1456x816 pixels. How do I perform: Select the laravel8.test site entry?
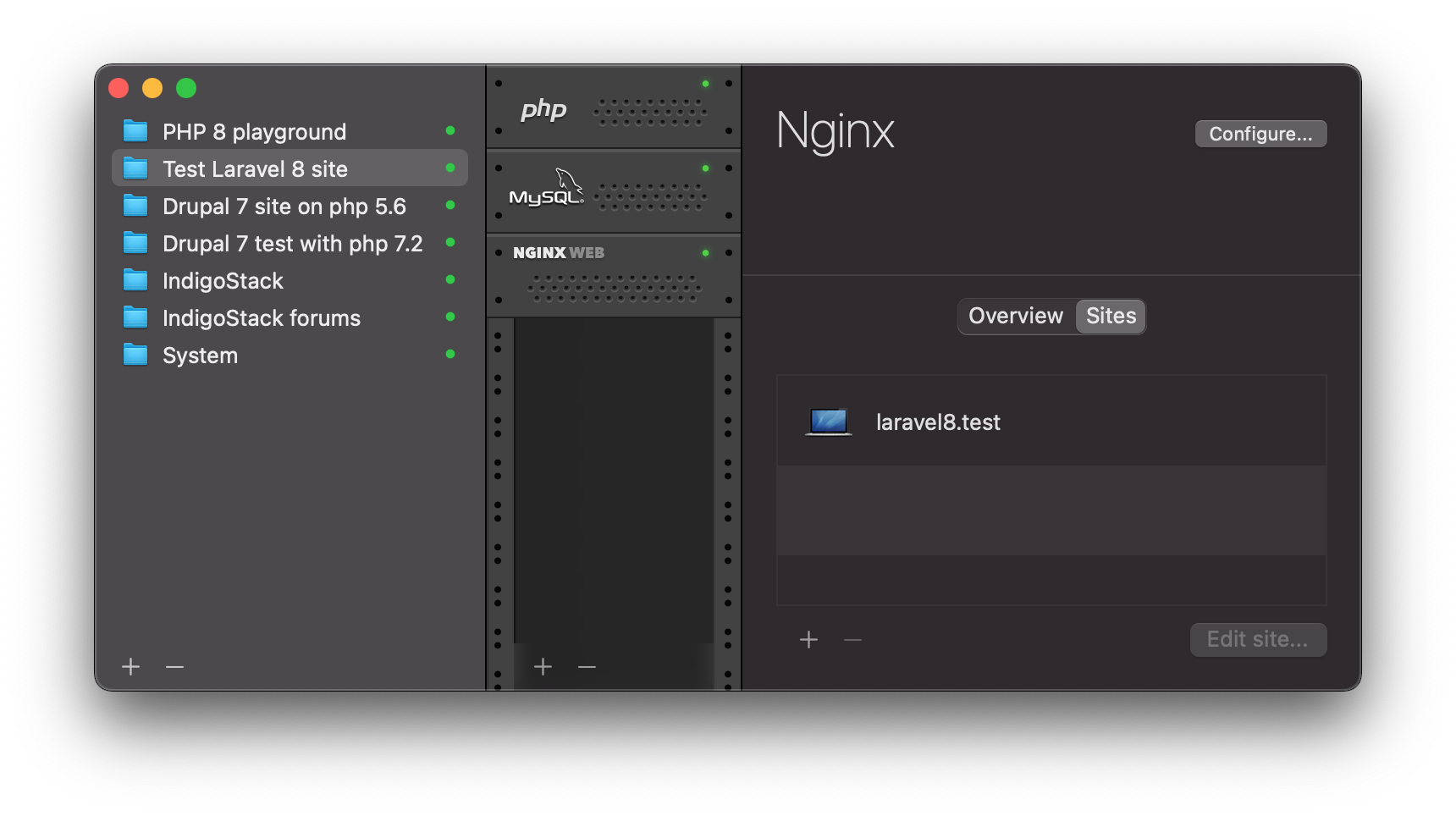938,422
